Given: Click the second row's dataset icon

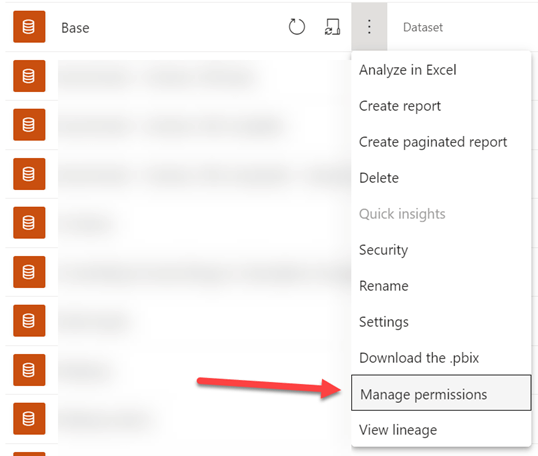Looking at the screenshot, I should click(x=29, y=76).
